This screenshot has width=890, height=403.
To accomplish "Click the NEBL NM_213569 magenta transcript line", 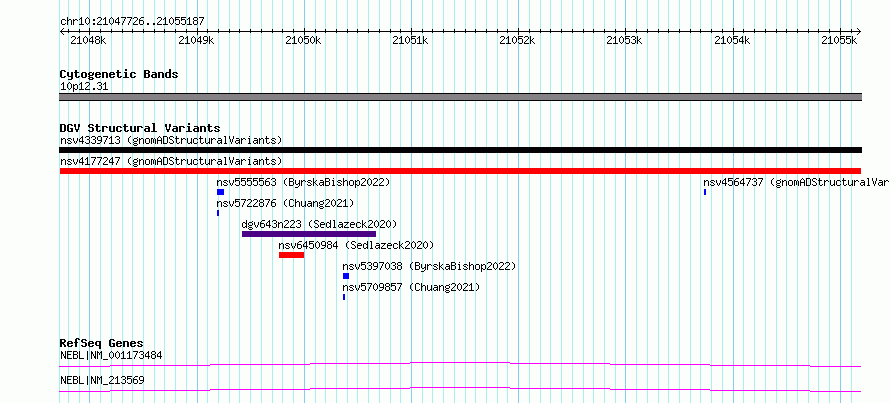I will click(460, 389).
